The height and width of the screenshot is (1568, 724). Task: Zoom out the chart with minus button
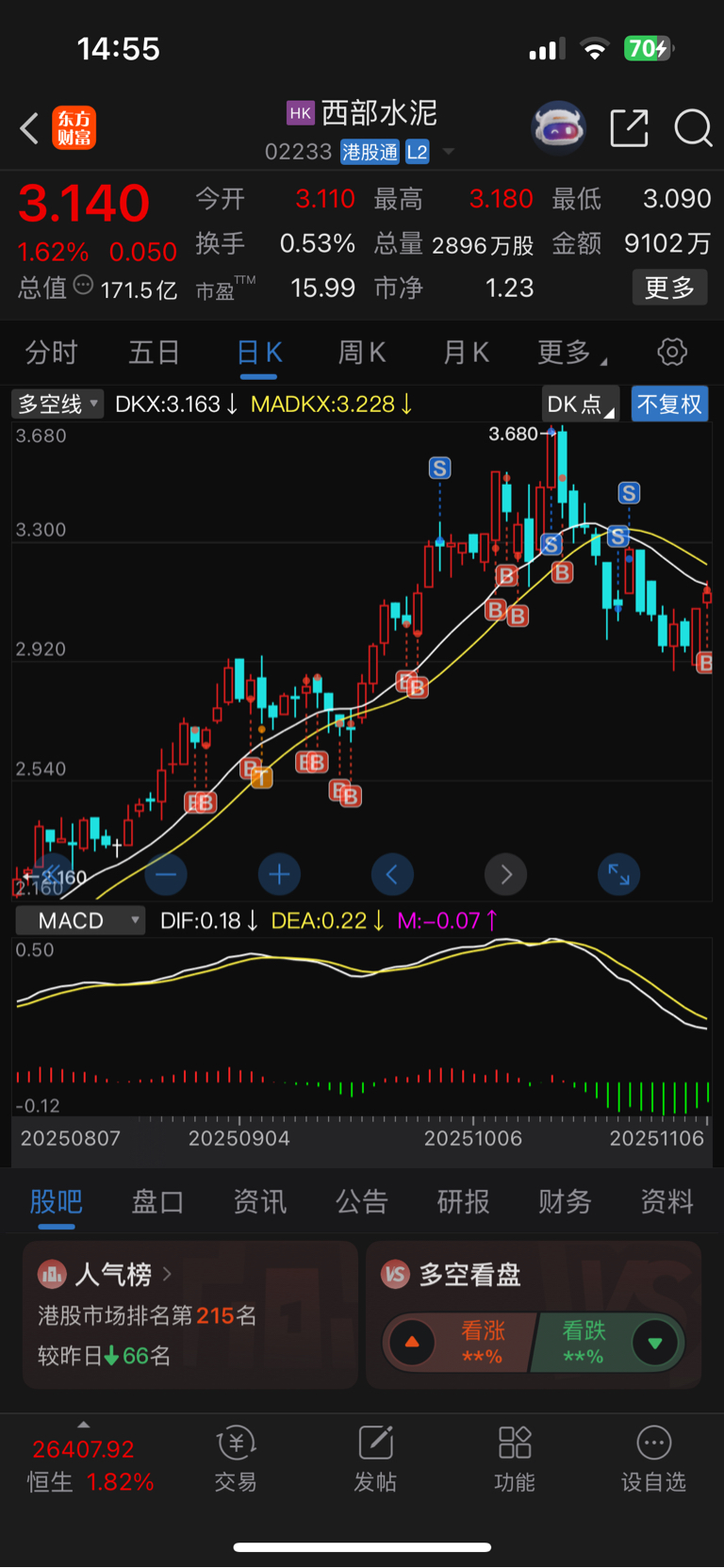(166, 875)
